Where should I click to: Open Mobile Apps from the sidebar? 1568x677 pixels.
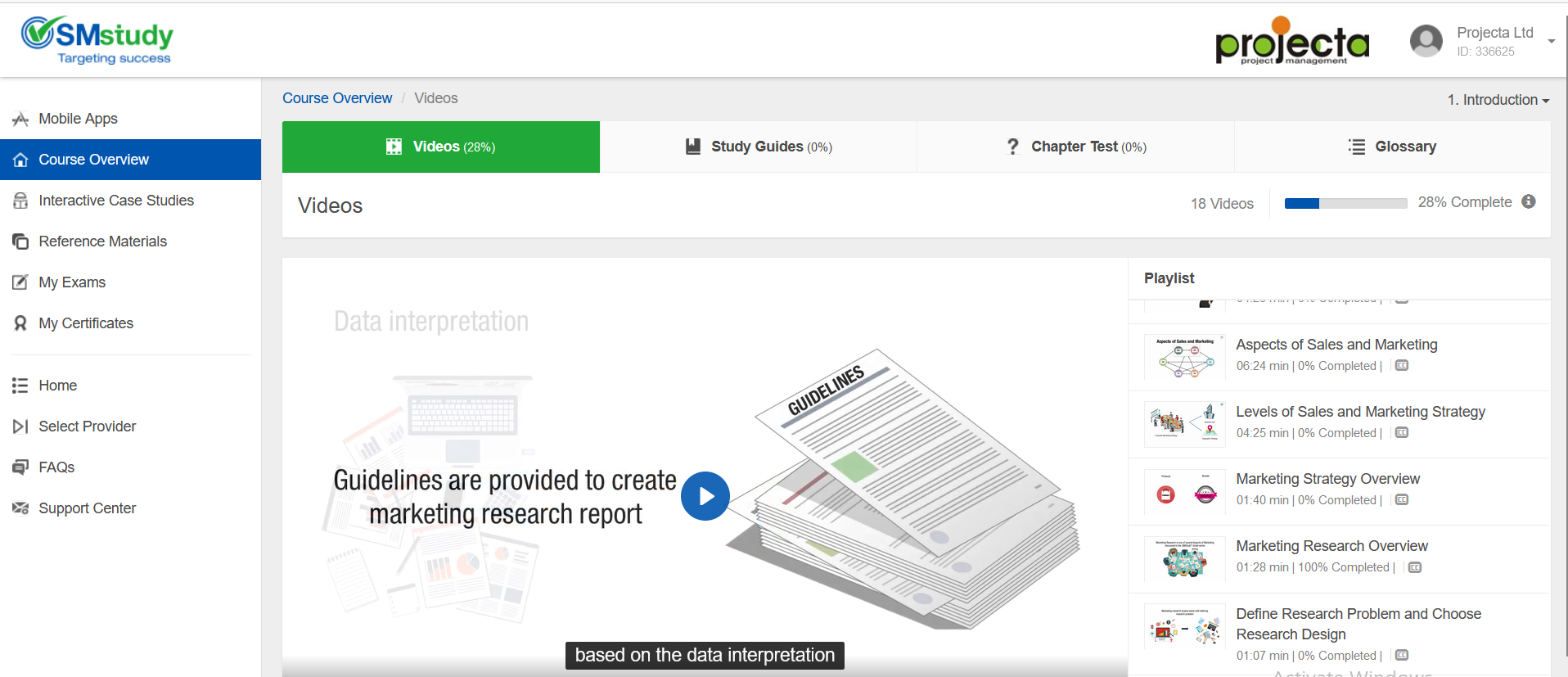tap(78, 119)
